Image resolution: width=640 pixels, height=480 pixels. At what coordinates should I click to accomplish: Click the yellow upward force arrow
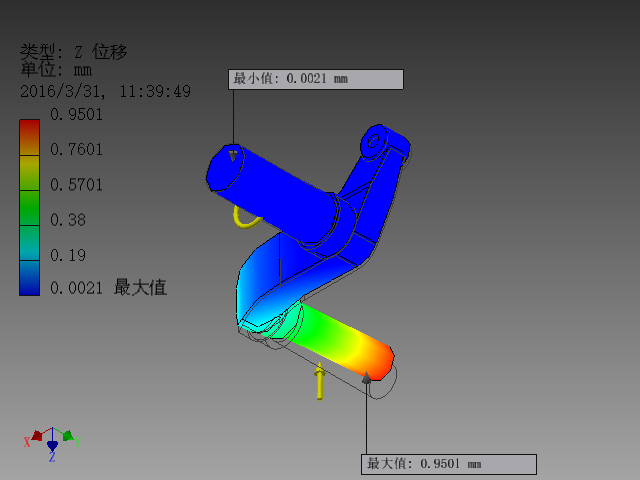point(320,381)
